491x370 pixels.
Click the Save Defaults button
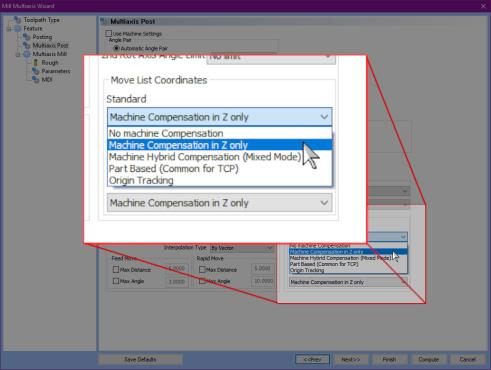[x=140, y=359]
